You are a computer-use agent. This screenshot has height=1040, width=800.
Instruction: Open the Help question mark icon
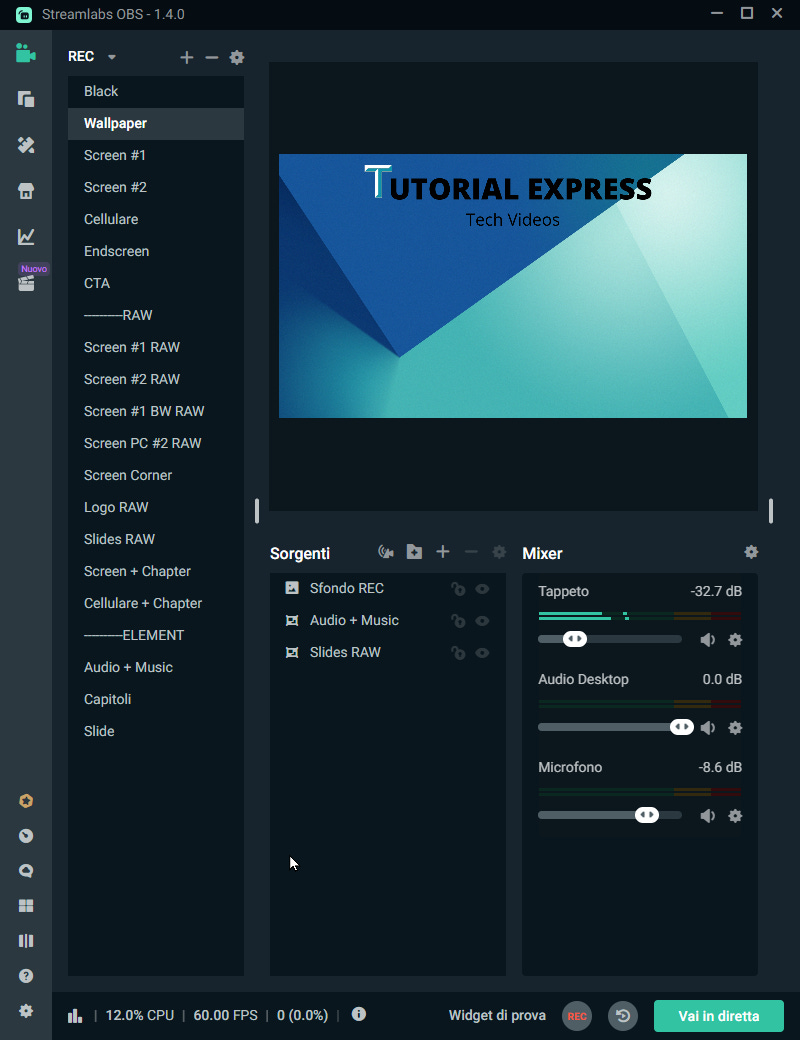26,976
